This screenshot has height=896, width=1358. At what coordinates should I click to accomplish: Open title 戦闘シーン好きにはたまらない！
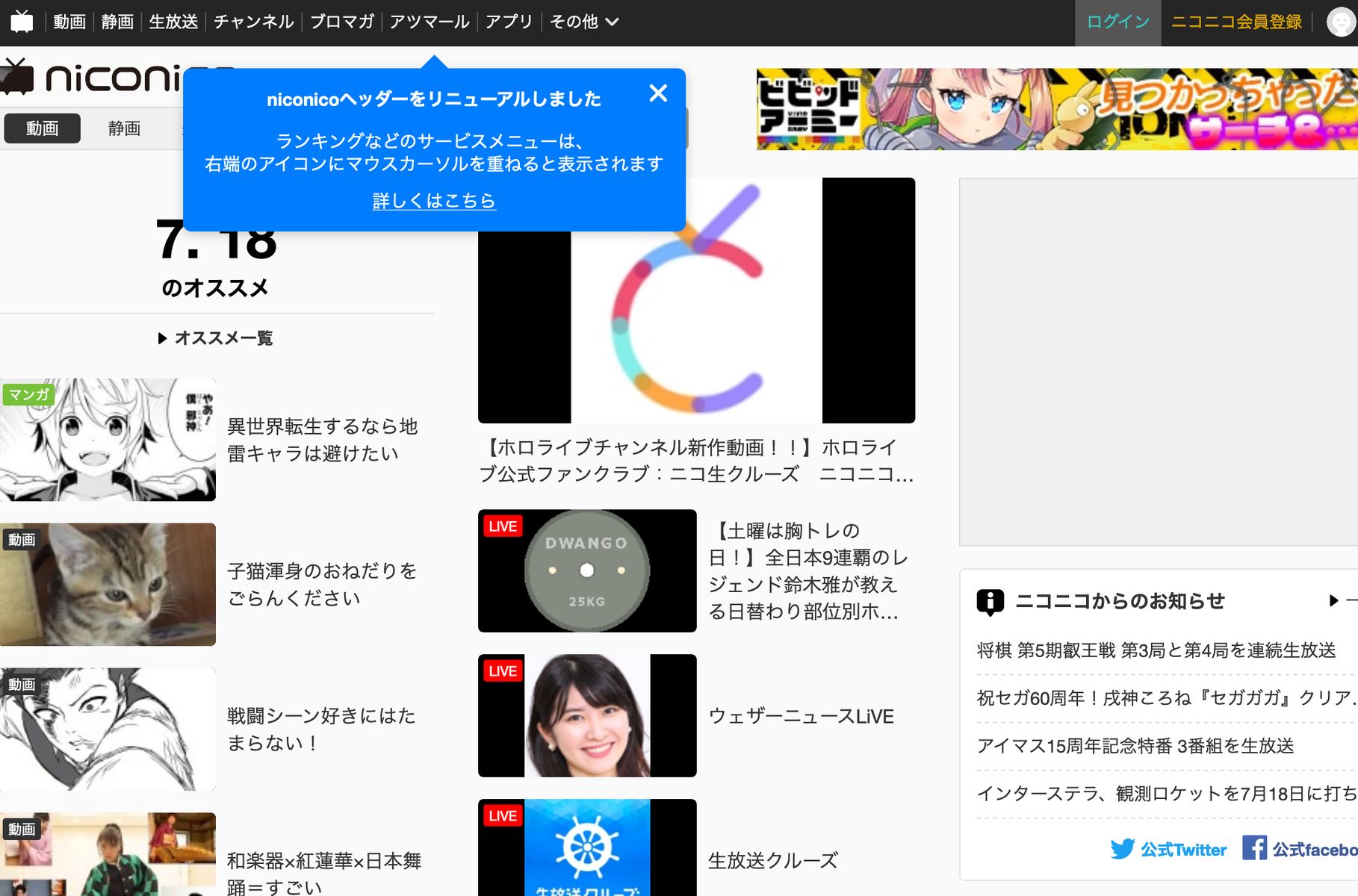321,729
